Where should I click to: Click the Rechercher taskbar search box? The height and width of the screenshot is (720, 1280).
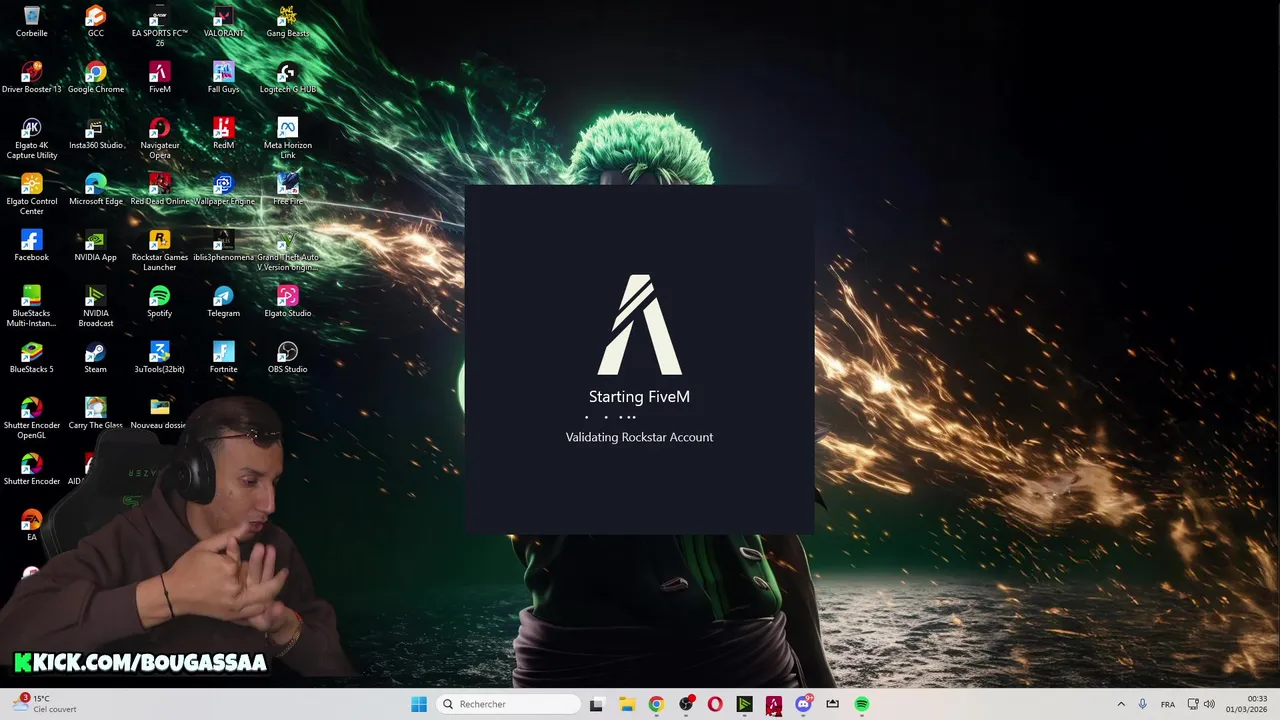(x=509, y=704)
